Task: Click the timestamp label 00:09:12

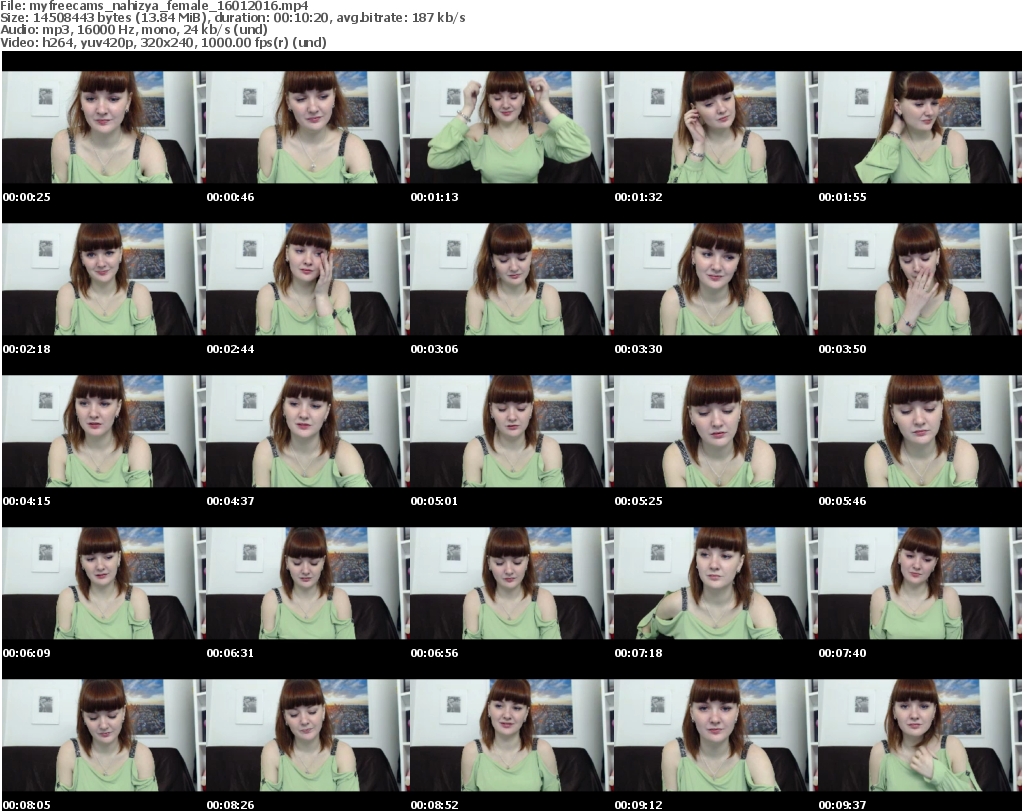Action: click(638, 805)
